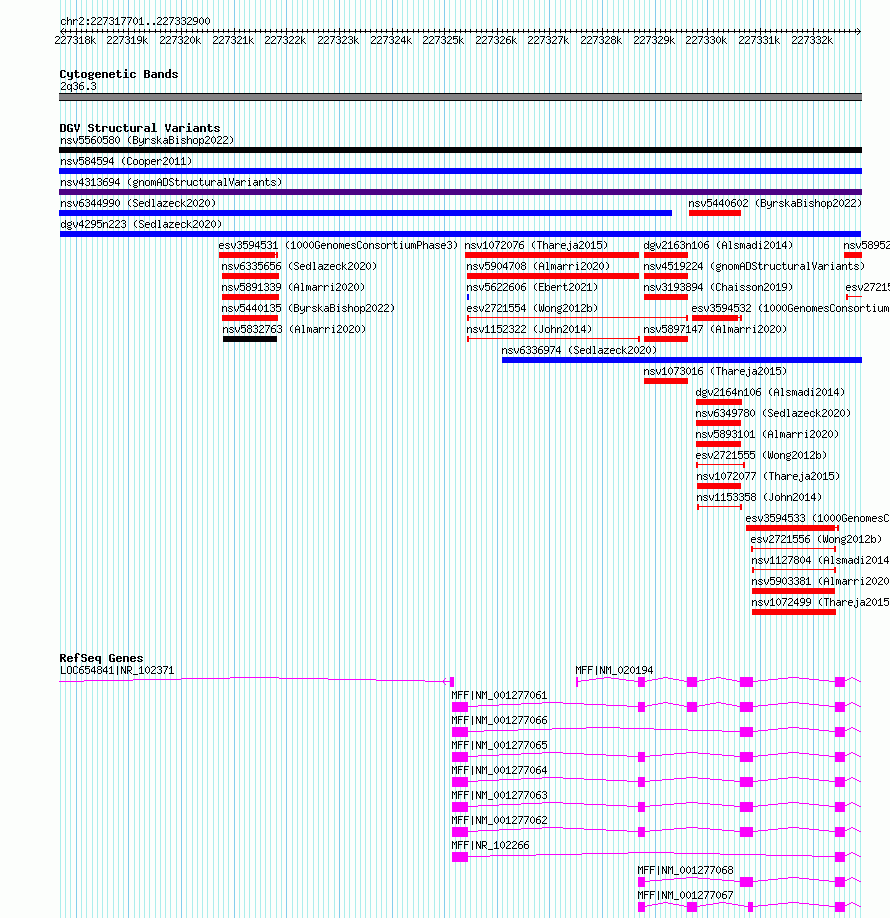This screenshot has width=890, height=918.
Task: Click the nsv6336974 (Sedlazeck2020) label
Action: coord(579,351)
